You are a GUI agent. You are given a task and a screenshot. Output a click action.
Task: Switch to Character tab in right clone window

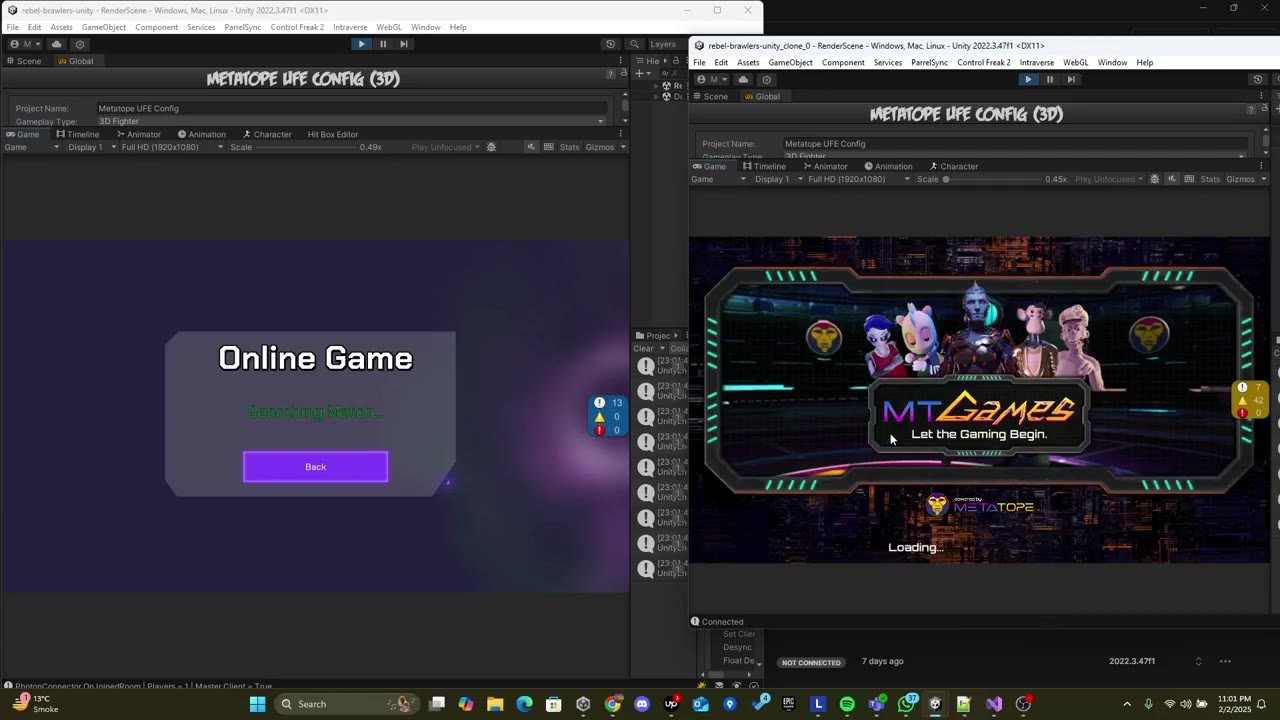tap(954, 166)
